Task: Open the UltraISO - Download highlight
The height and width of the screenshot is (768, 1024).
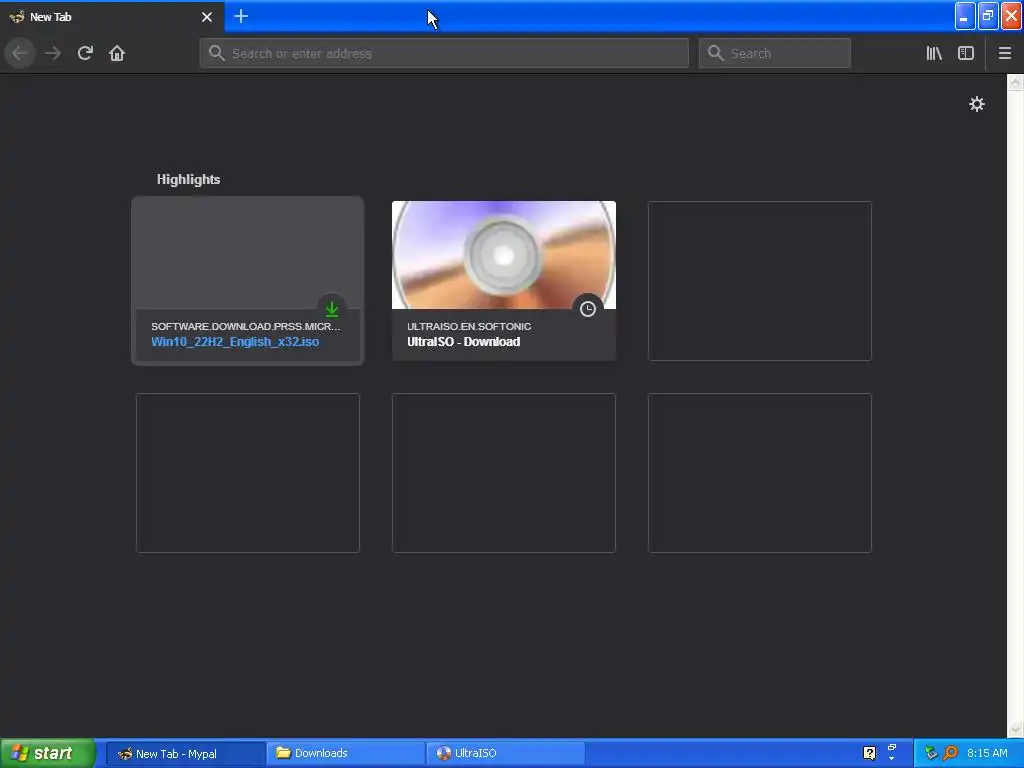Action: pyautogui.click(x=464, y=342)
